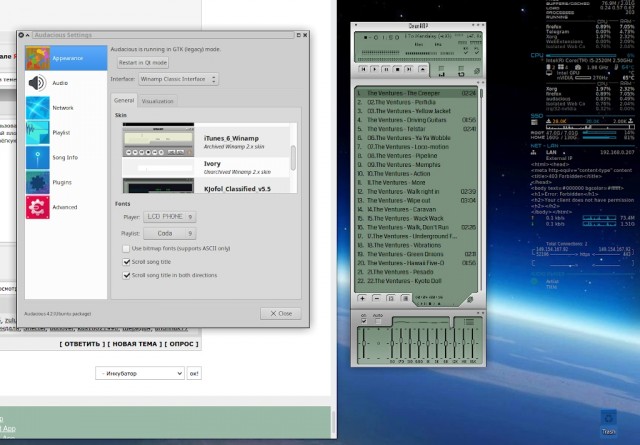This screenshot has width=640, height=445.
Task: Select 'The Ventures - Walk, Don't Run' in playlist
Action: (416, 227)
